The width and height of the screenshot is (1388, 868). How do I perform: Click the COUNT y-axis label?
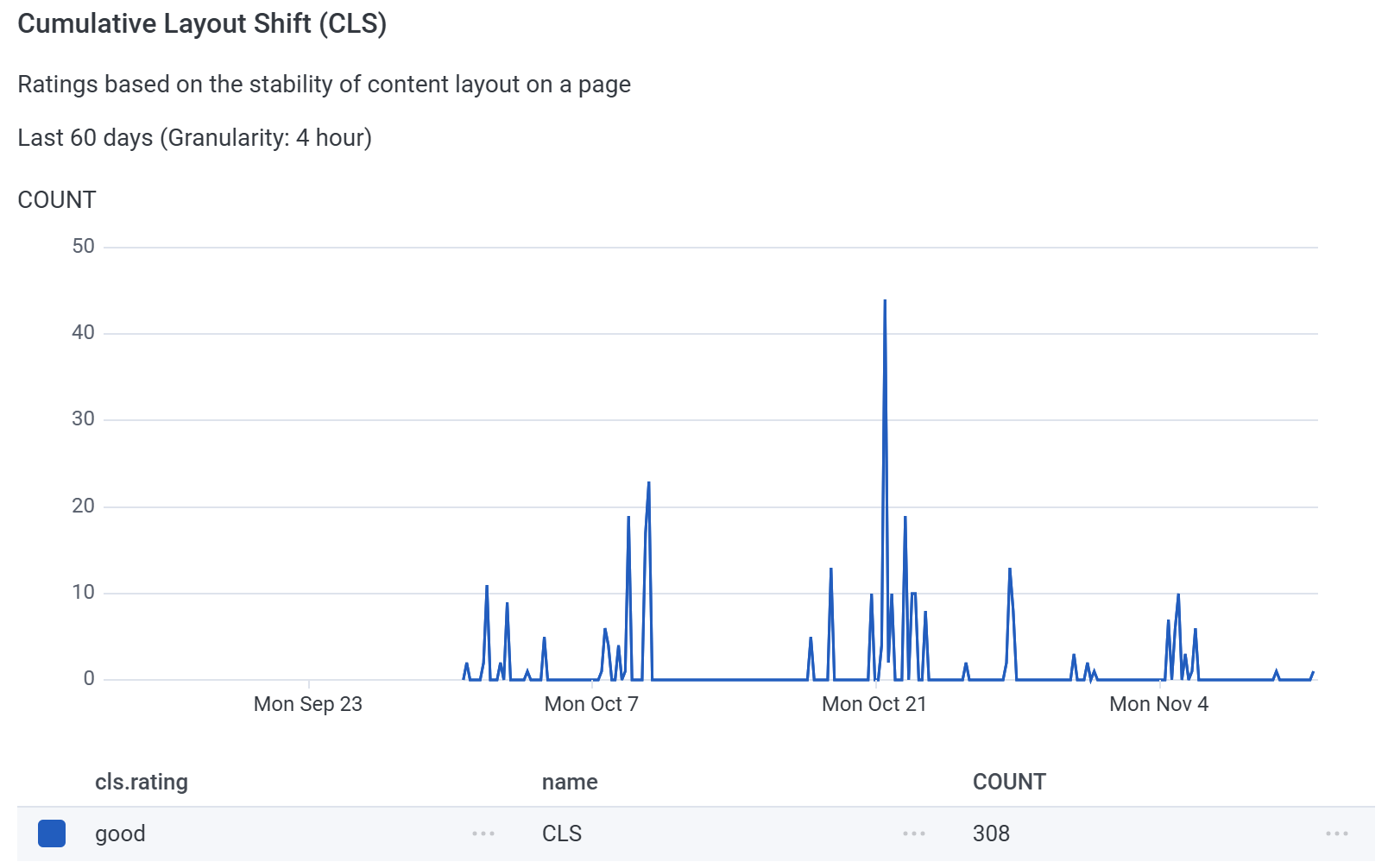pos(57,200)
